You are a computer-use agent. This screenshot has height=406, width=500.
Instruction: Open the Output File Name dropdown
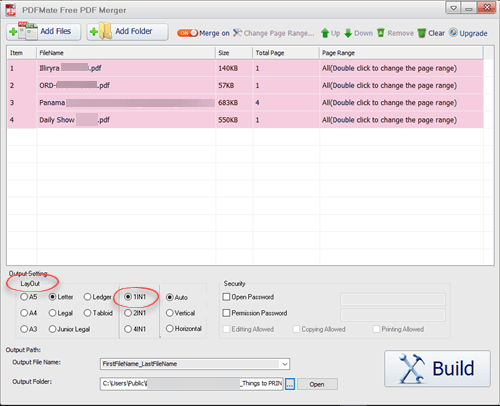[285, 364]
